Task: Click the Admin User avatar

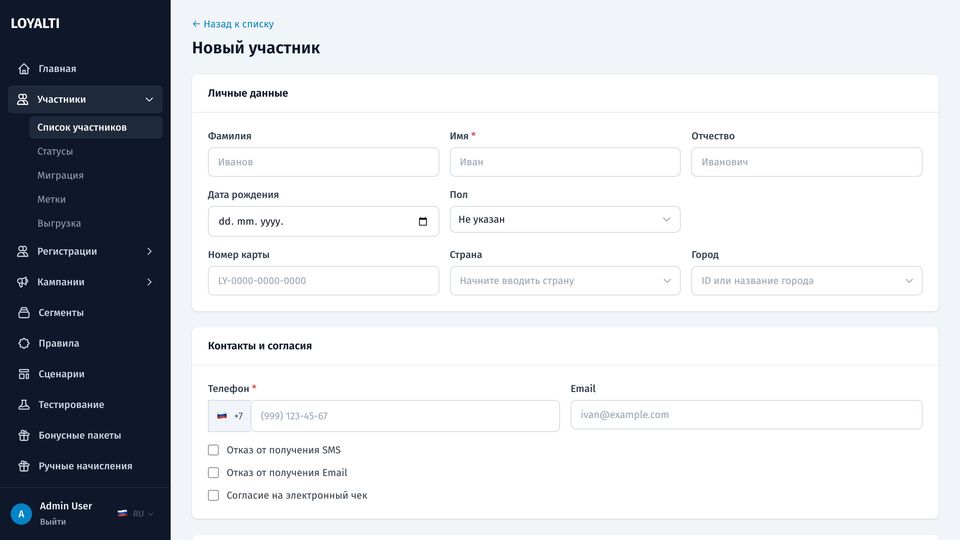Action: (21, 514)
